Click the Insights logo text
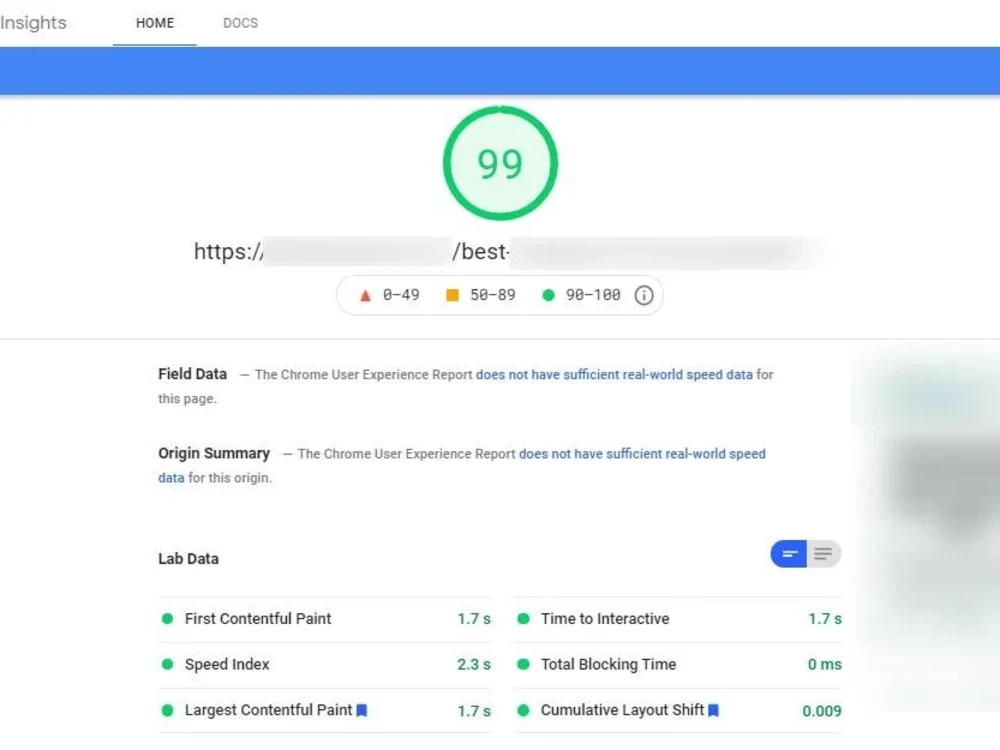This screenshot has height=750, width=1000. [33, 23]
